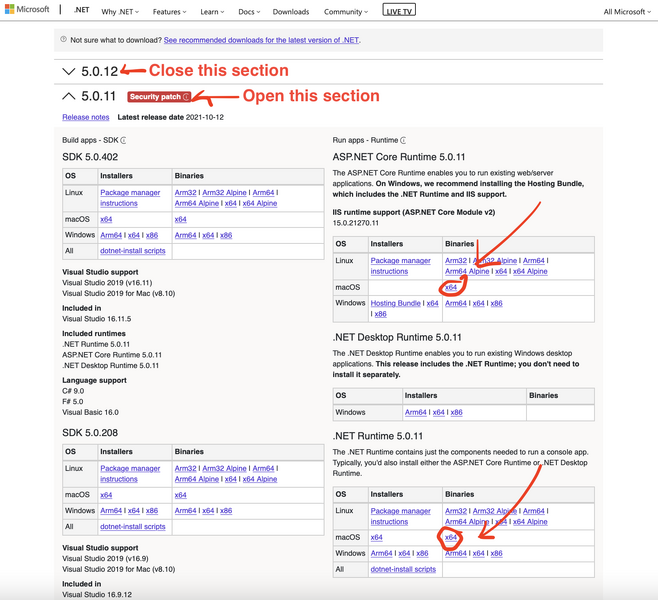Download SDK 5.0.402 Linux x64 Alpine binary
Screen dimensions: 658x600
(x=260, y=203)
